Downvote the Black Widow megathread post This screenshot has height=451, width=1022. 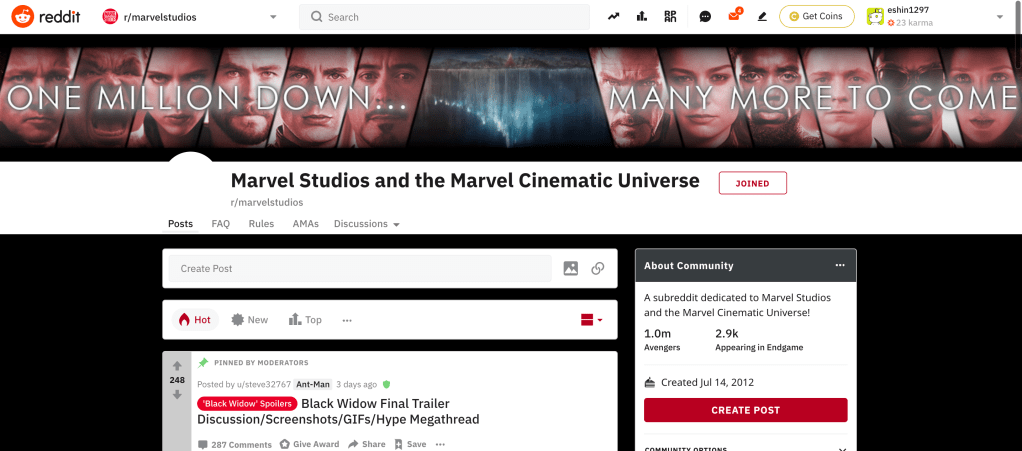[177, 395]
